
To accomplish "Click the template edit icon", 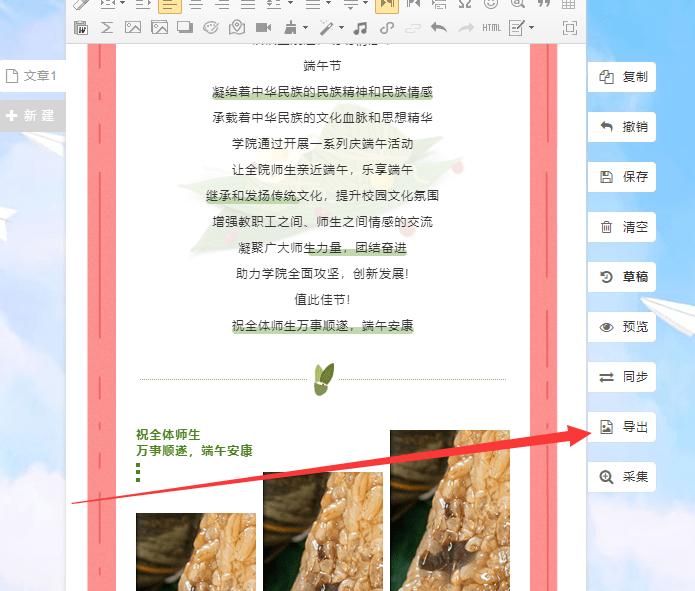I will [517, 28].
